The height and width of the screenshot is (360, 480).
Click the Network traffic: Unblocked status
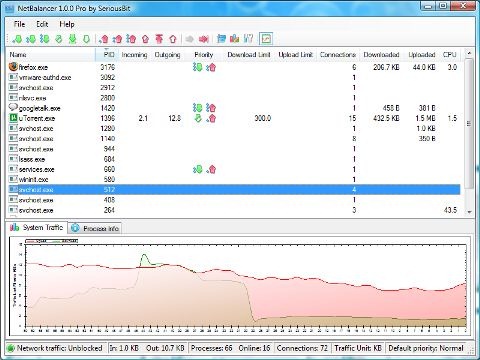coord(56,348)
